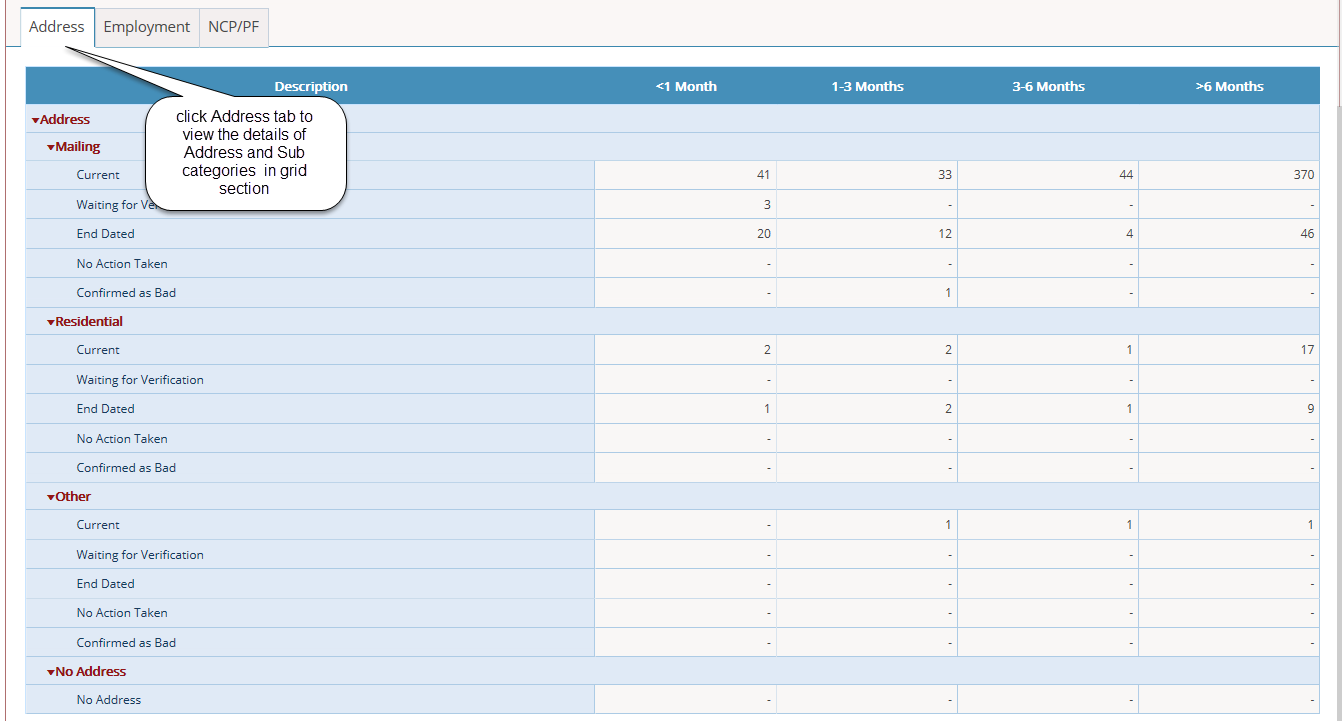Open Residential End Dated 1-3 Months count 2
This screenshot has width=1342, height=721.
click(x=948, y=409)
